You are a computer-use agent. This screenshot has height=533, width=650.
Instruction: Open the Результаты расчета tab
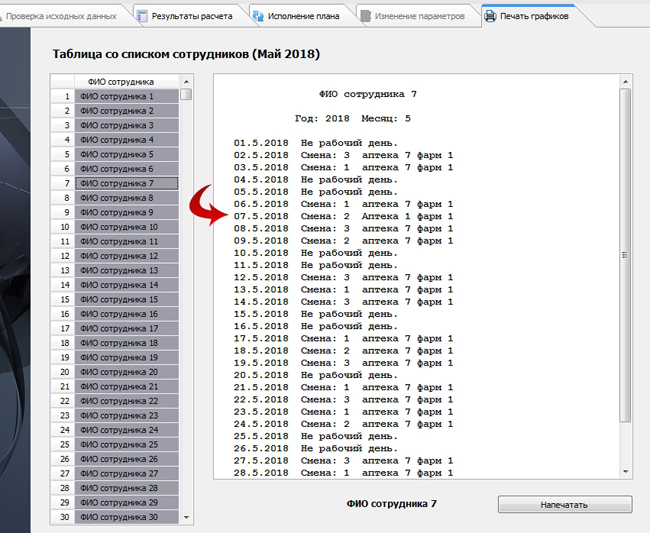(192, 16)
